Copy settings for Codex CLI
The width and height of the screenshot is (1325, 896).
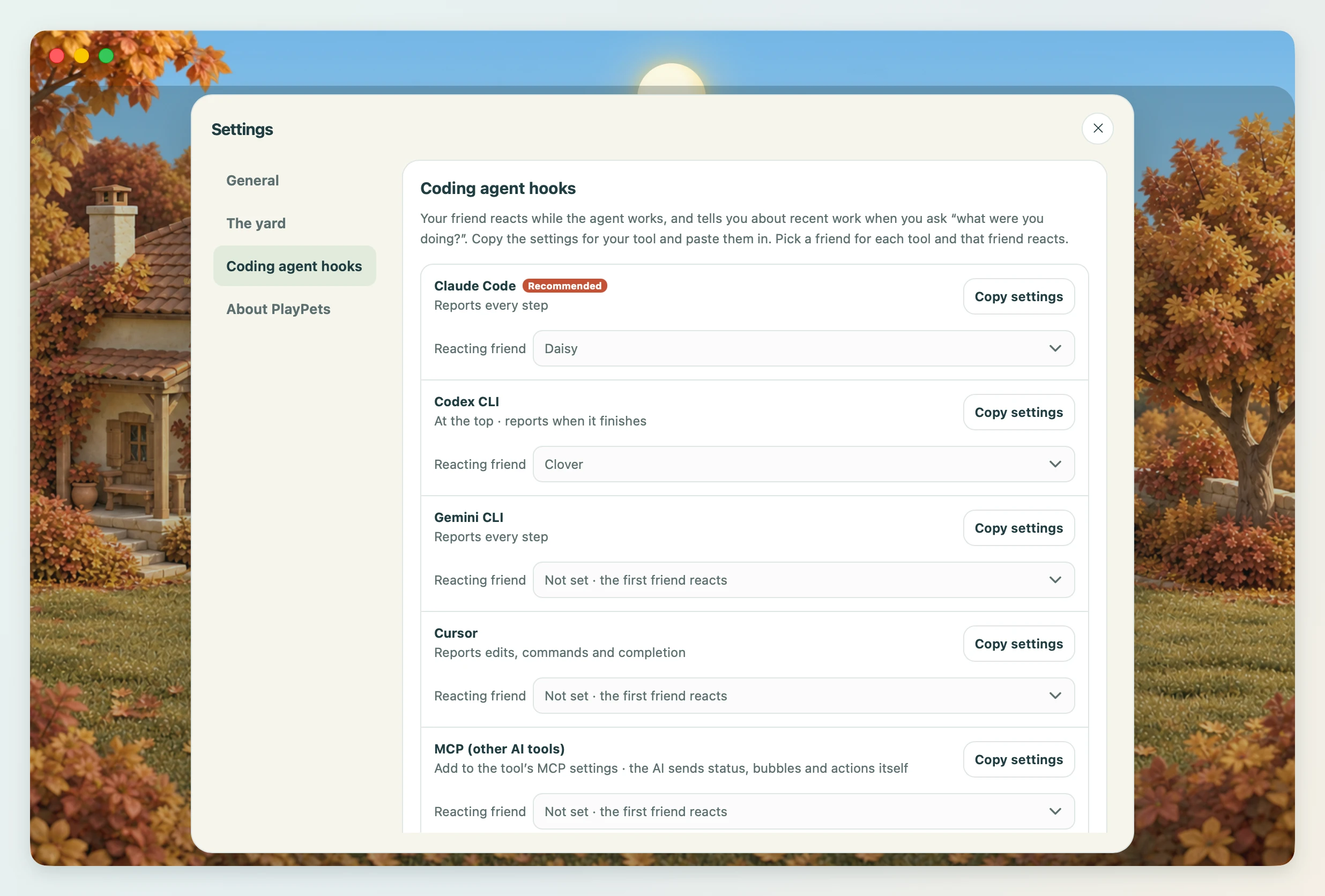[x=1018, y=412]
